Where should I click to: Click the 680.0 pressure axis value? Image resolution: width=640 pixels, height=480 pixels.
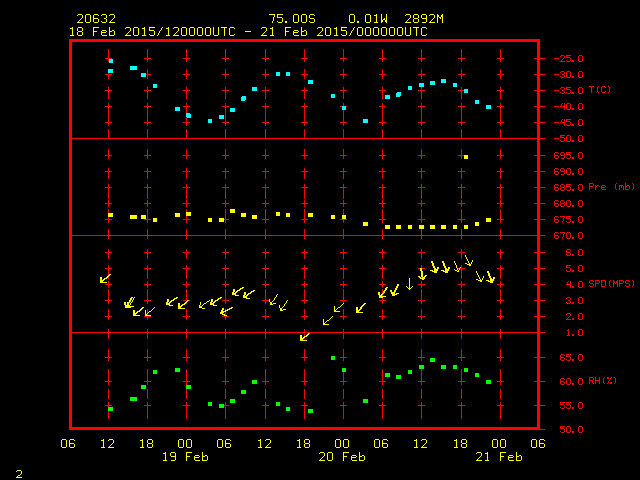tap(569, 204)
